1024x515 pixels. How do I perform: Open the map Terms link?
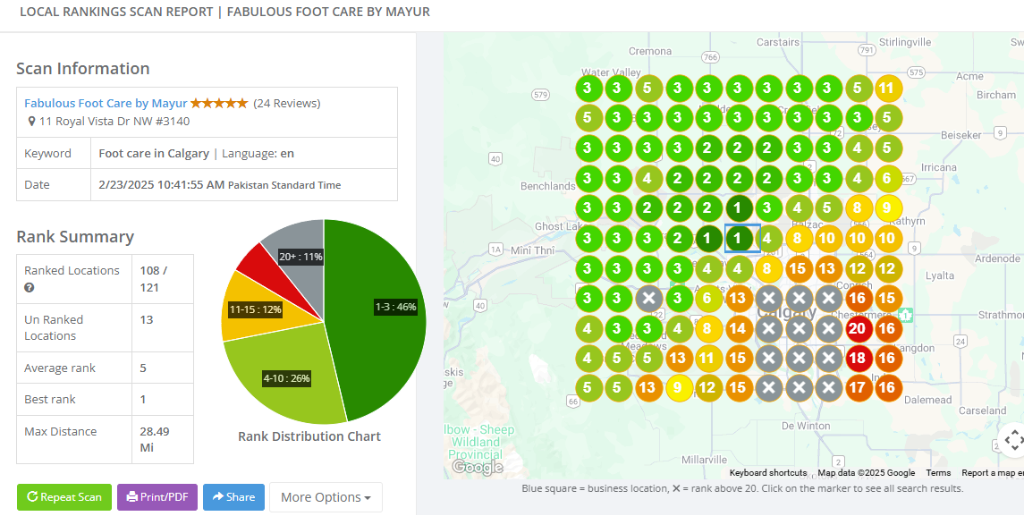pos(938,473)
